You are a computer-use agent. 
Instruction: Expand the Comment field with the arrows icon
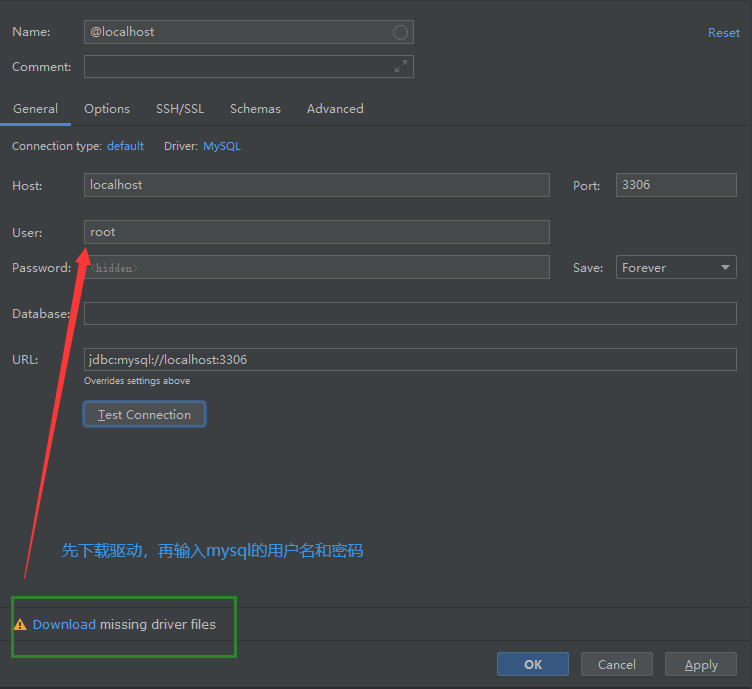pos(401,67)
